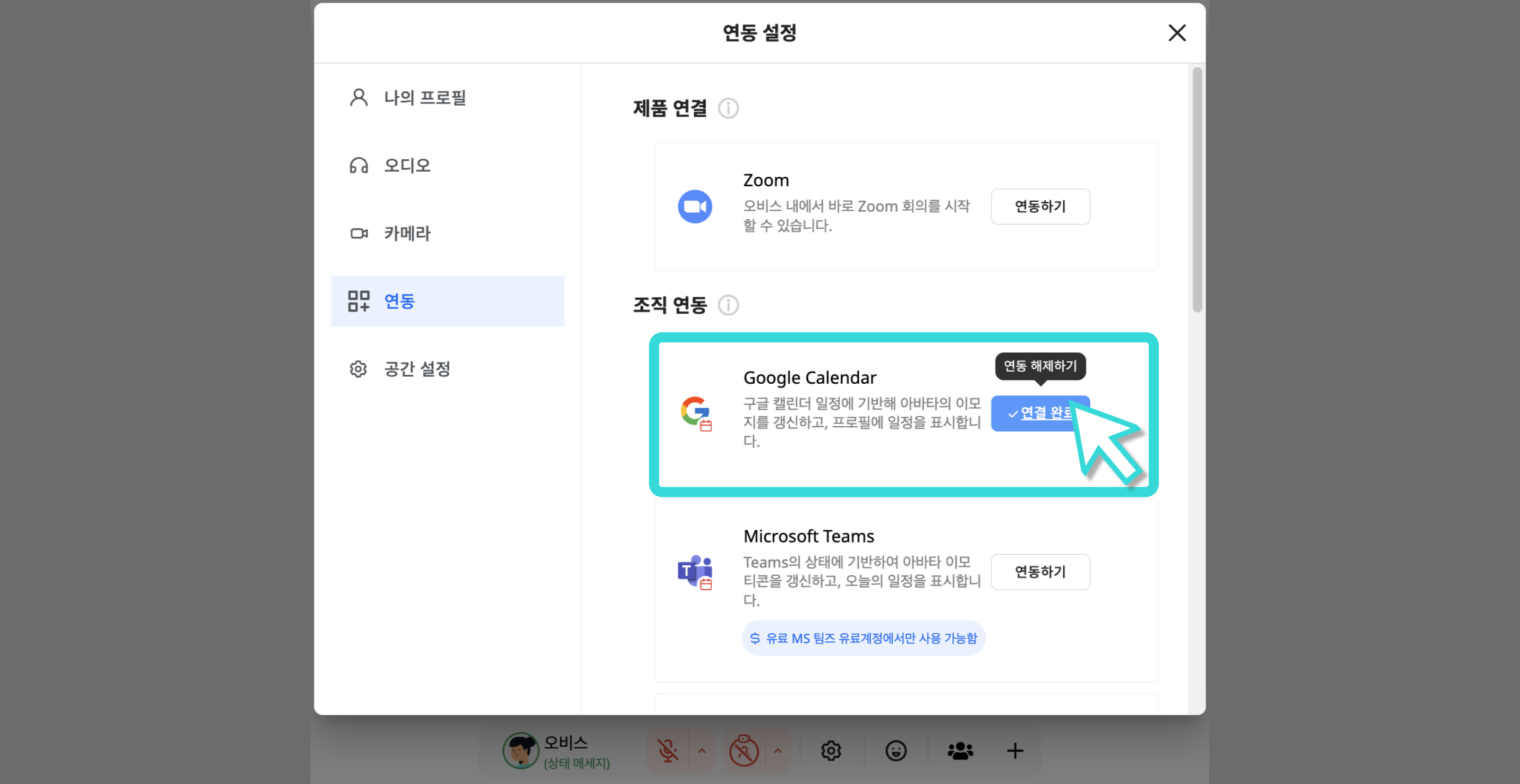Open settings gear in bottom toolbar

[831, 751]
